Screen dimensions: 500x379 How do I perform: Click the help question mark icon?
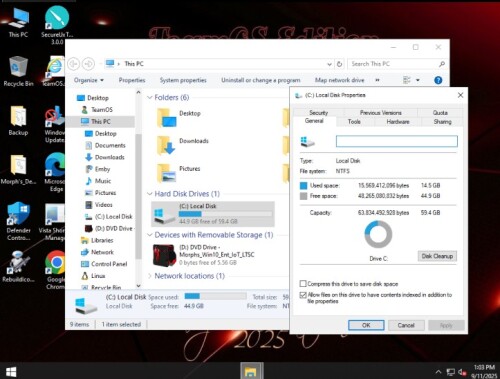438,80
